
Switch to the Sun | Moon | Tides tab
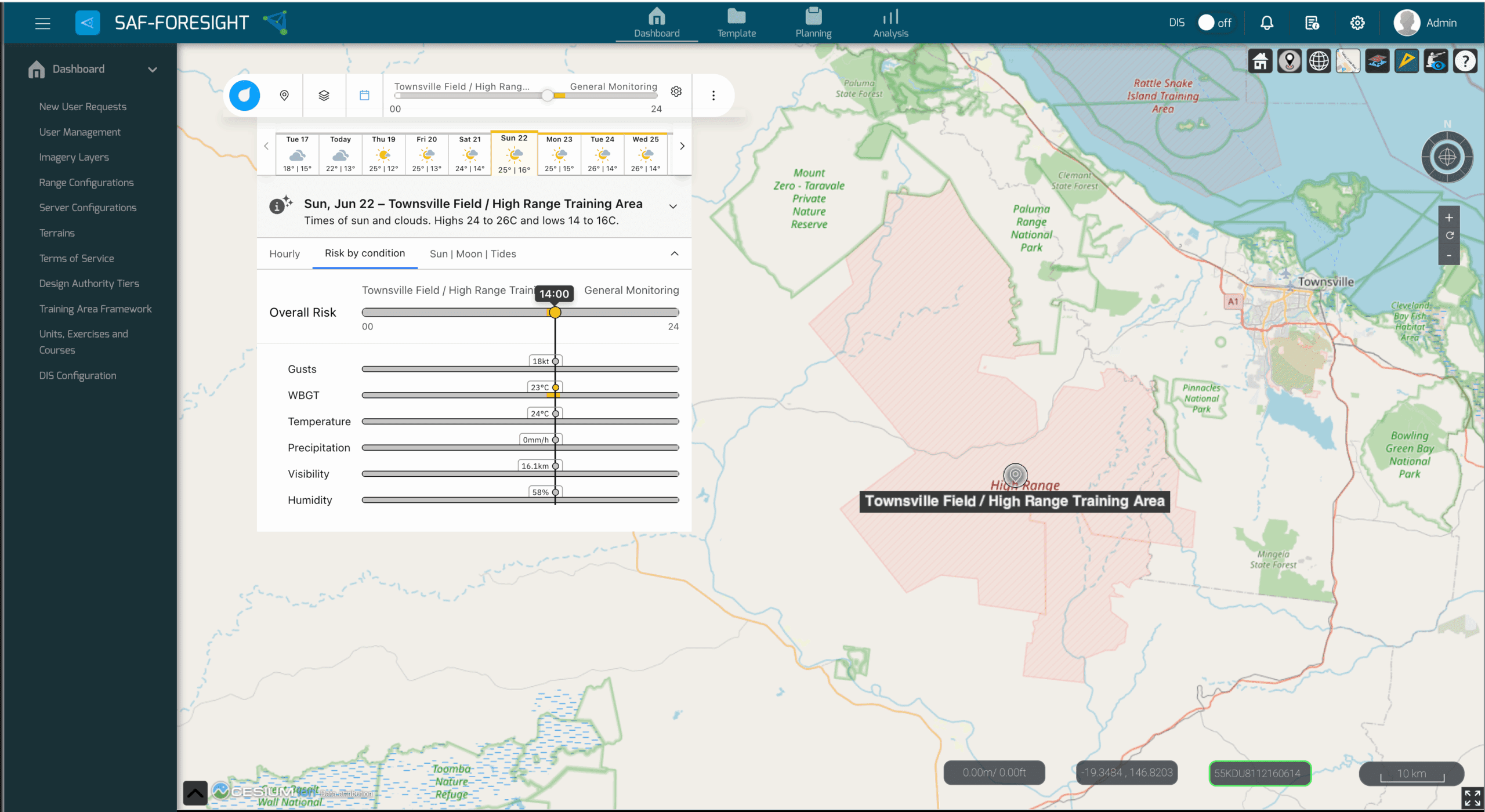click(473, 253)
